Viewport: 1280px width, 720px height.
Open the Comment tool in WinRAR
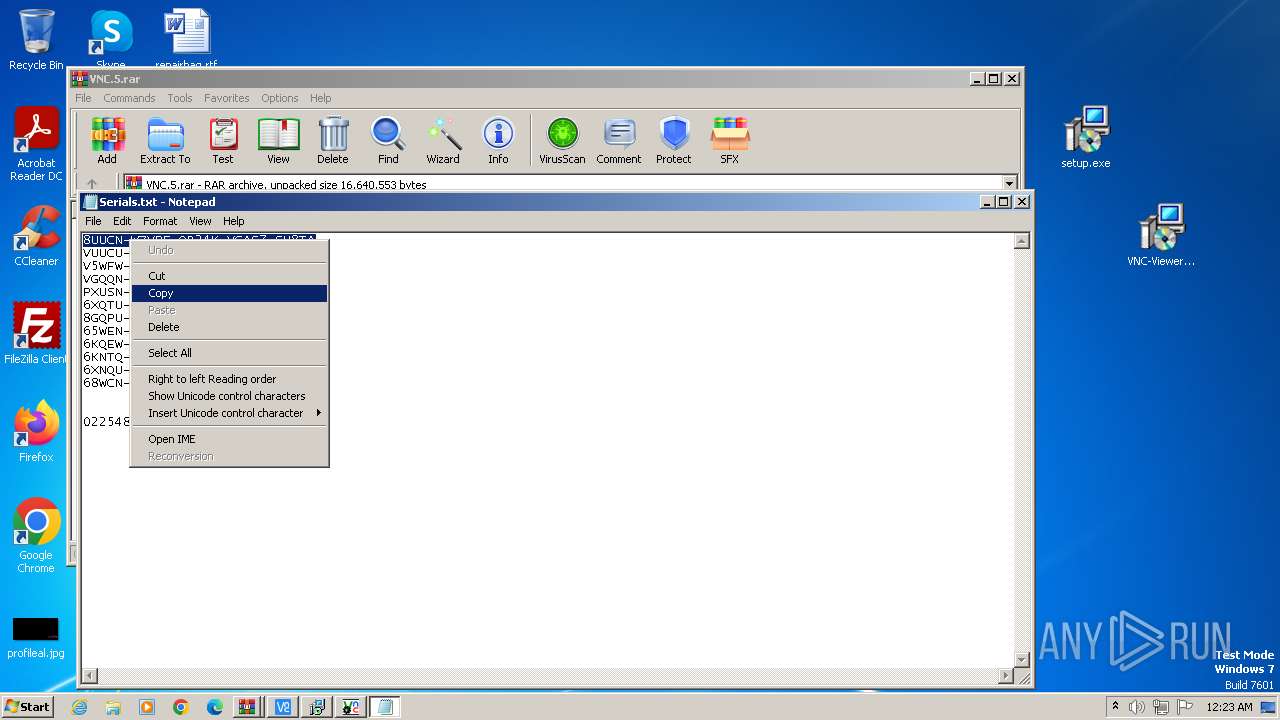click(619, 141)
